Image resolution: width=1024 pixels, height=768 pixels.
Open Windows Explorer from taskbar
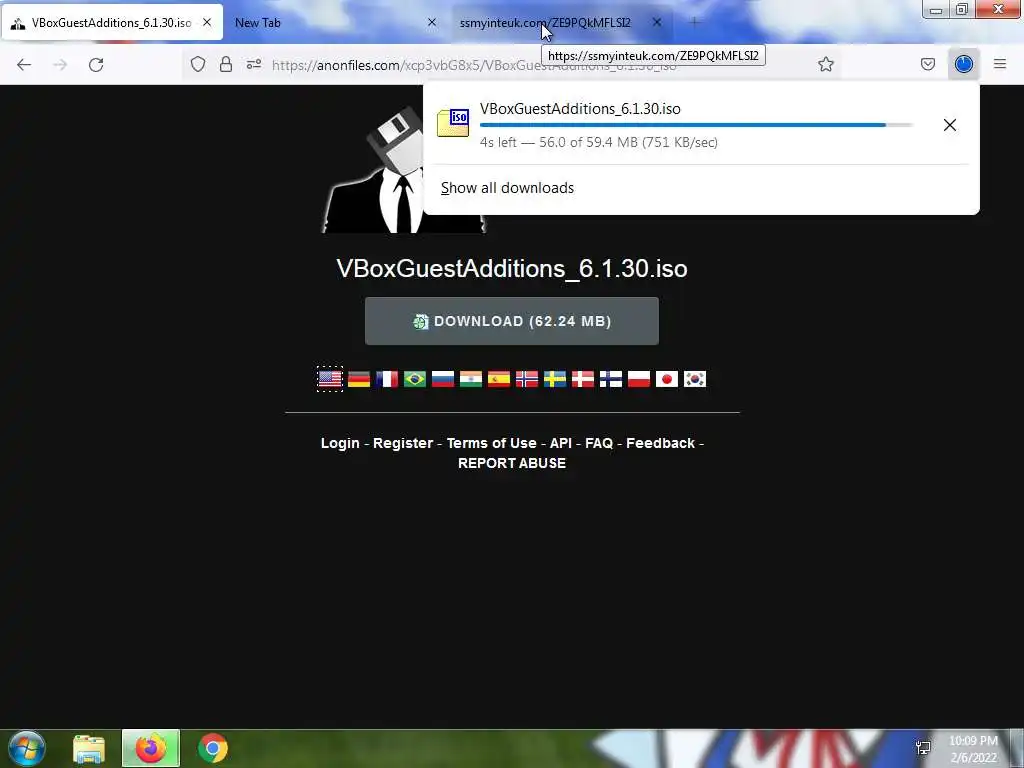pyautogui.click(x=89, y=748)
